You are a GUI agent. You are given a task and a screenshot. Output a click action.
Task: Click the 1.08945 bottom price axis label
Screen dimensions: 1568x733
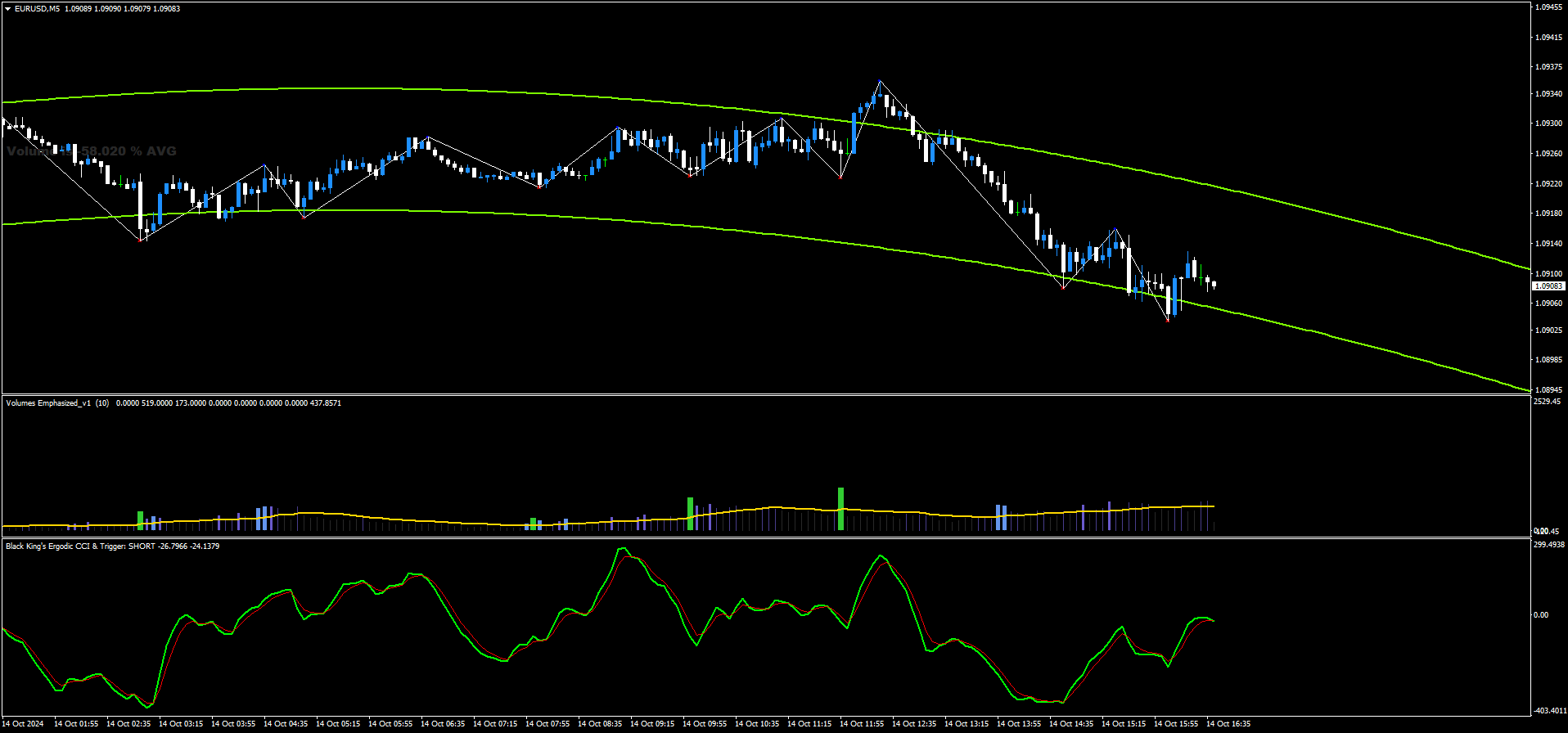click(1548, 390)
